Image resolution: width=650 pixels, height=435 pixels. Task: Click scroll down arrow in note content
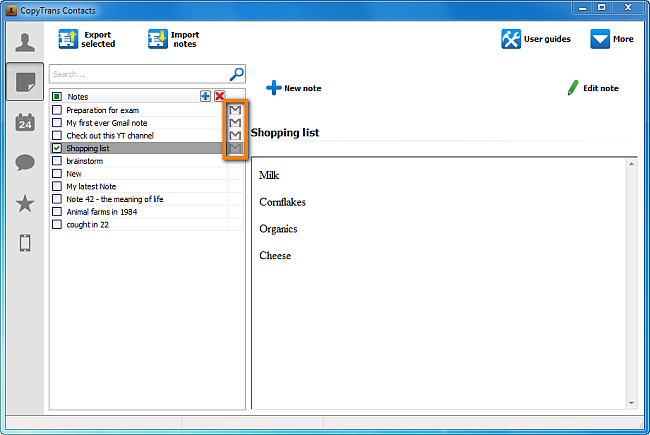[631, 403]
